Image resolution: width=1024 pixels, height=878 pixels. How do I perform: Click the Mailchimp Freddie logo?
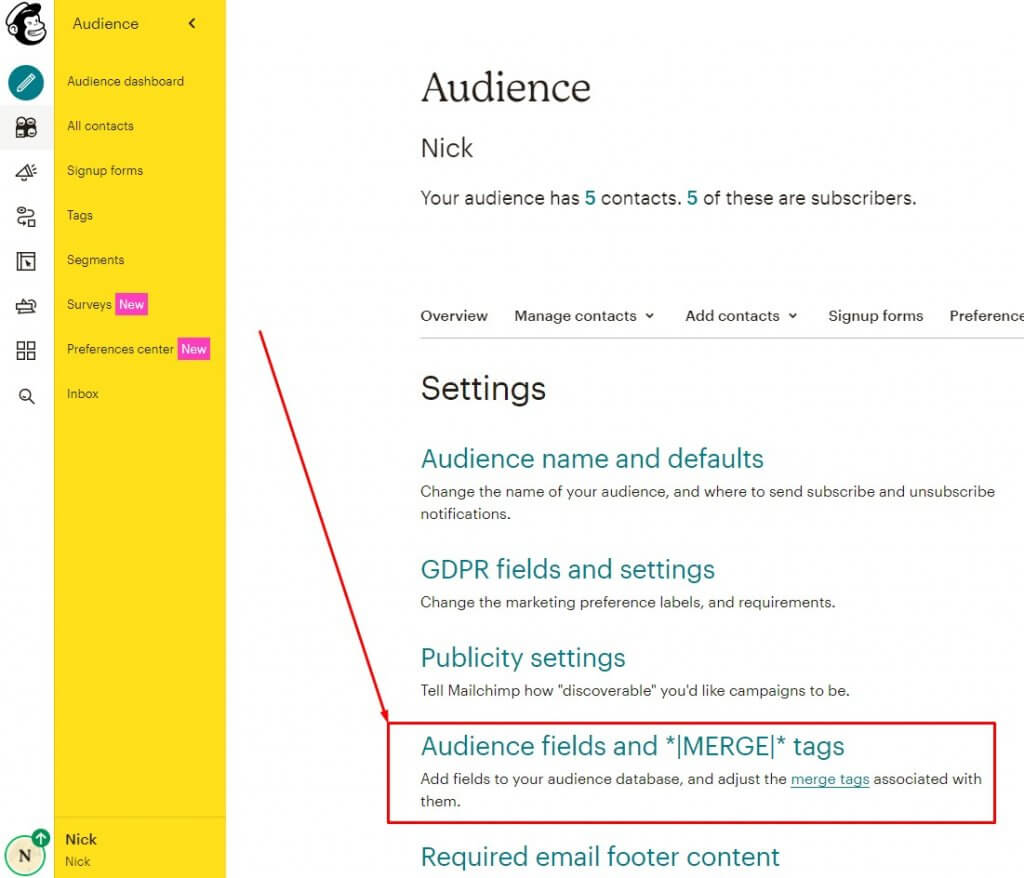click(26, 25)
